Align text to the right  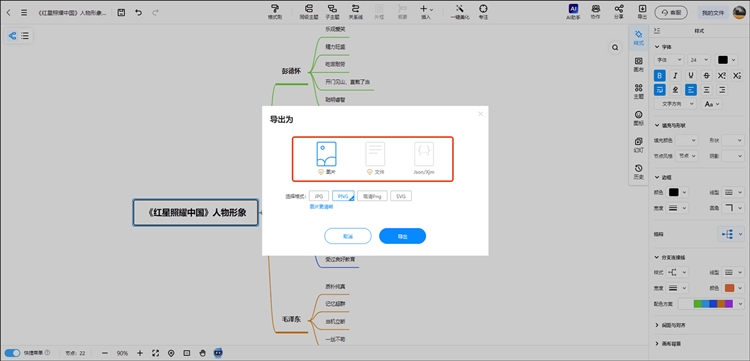click(722, 89)
